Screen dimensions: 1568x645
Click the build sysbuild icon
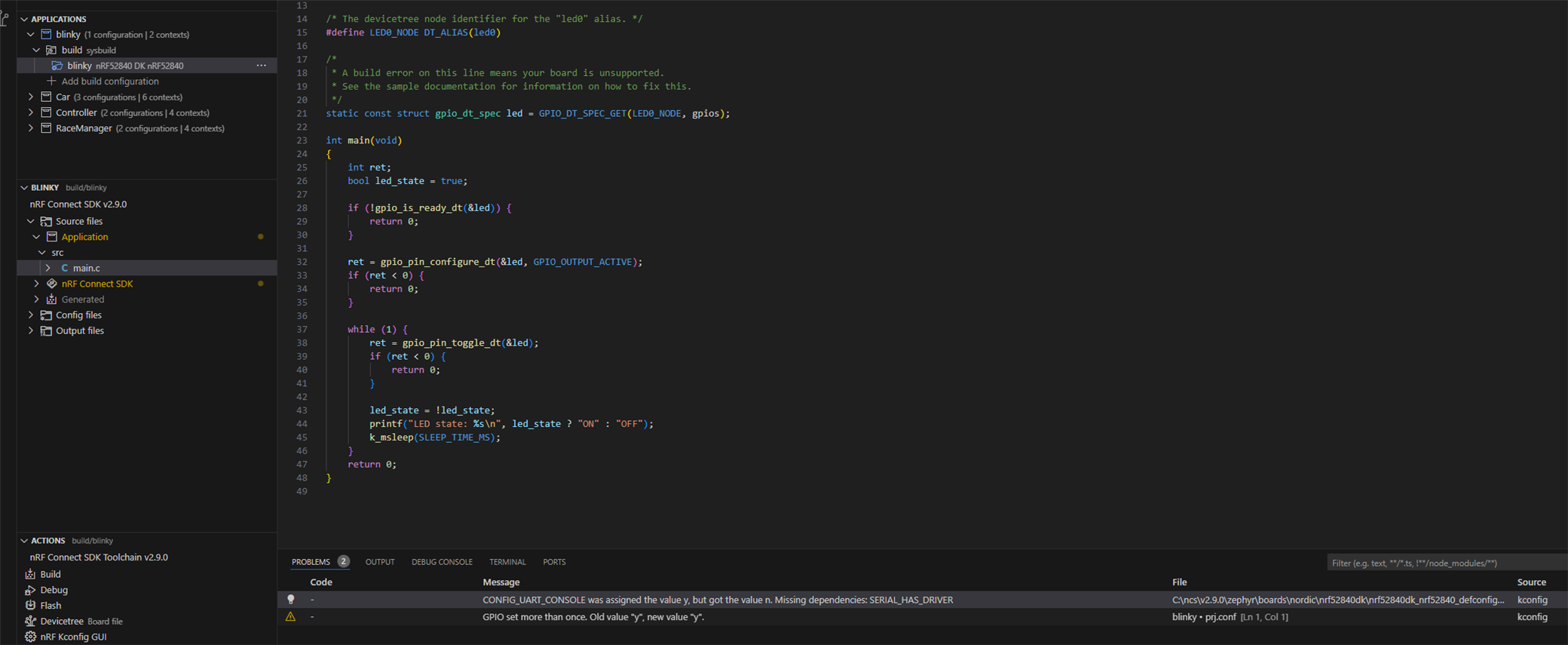[52, 50]
